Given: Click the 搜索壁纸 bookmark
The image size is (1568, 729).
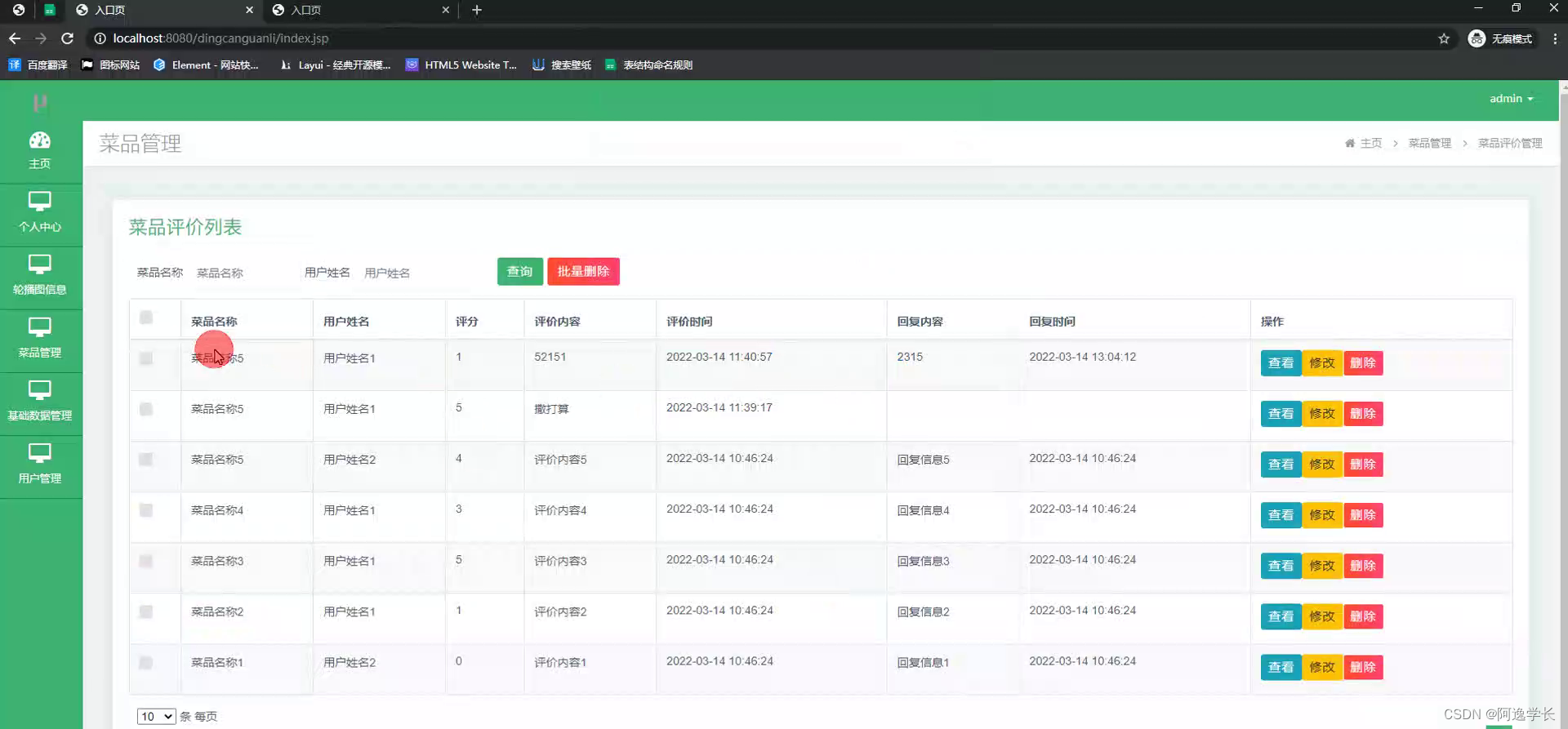Looking at the screenshot, I should tap(561, 64).
